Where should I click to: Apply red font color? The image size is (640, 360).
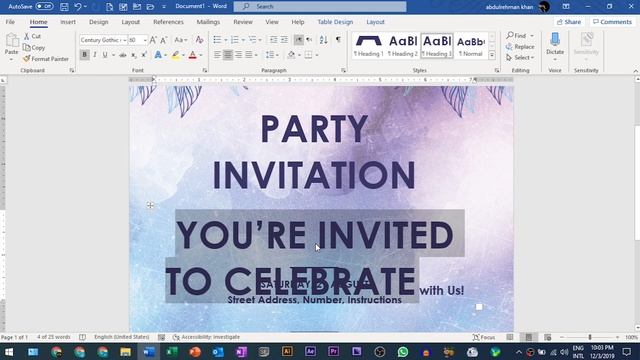193,55
